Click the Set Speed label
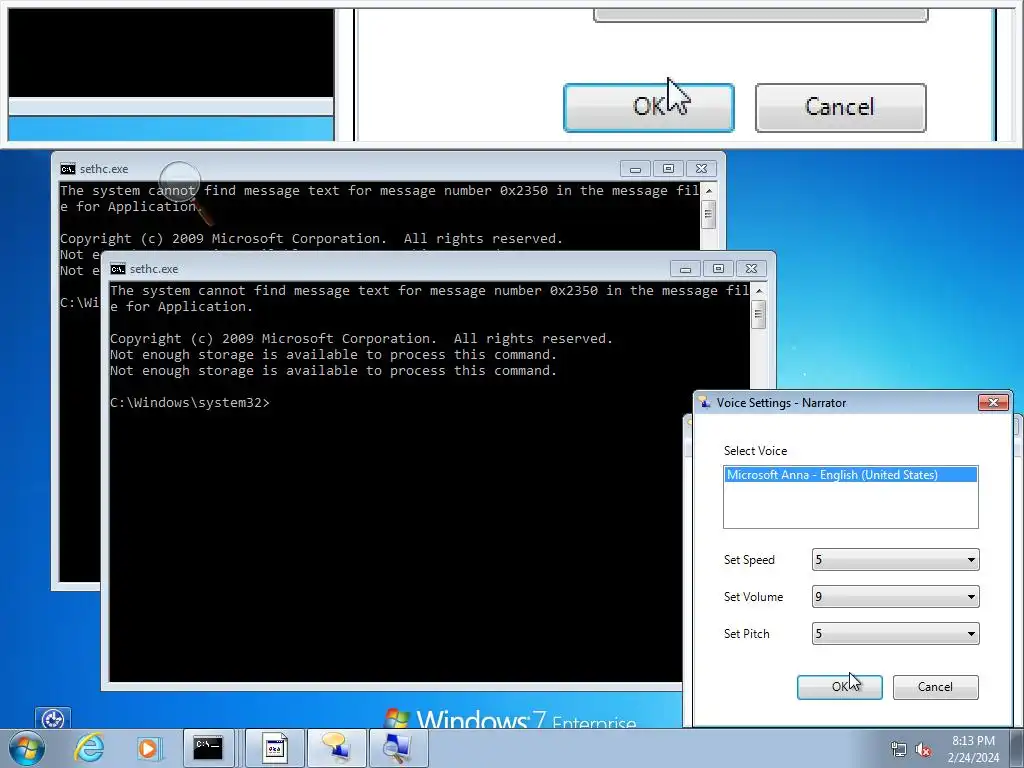Screen dimensions: 1024x768 (749, 560)
